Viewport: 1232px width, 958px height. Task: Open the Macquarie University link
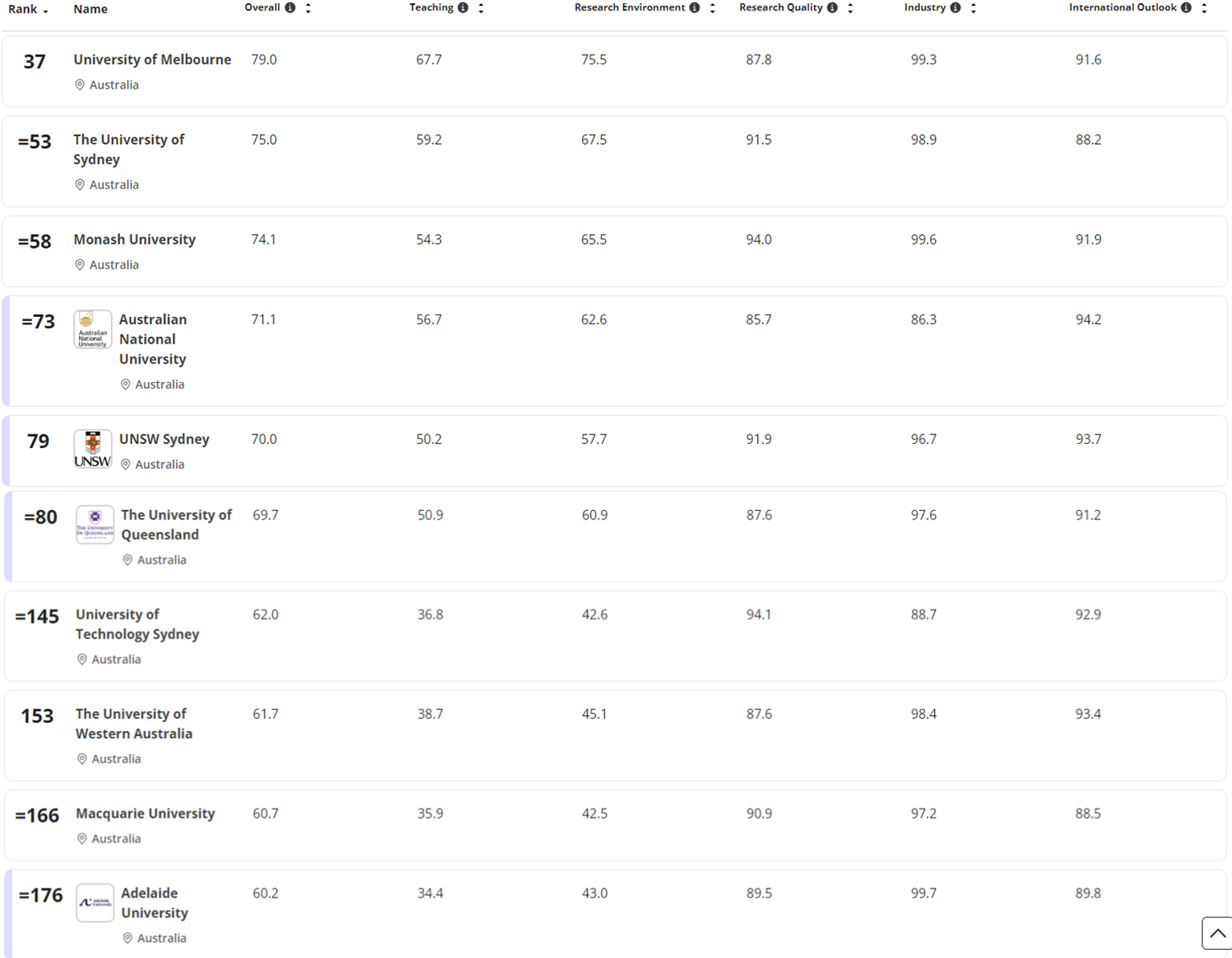(145, 814)
